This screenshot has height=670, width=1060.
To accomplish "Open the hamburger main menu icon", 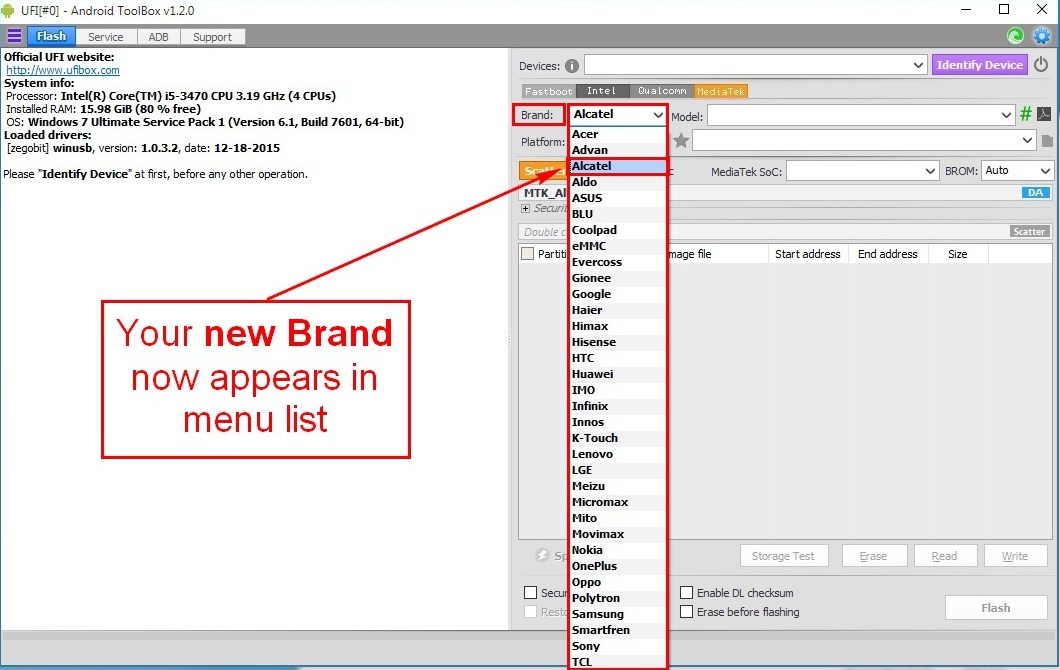I will pyautogui.click(x=14, y=36).
